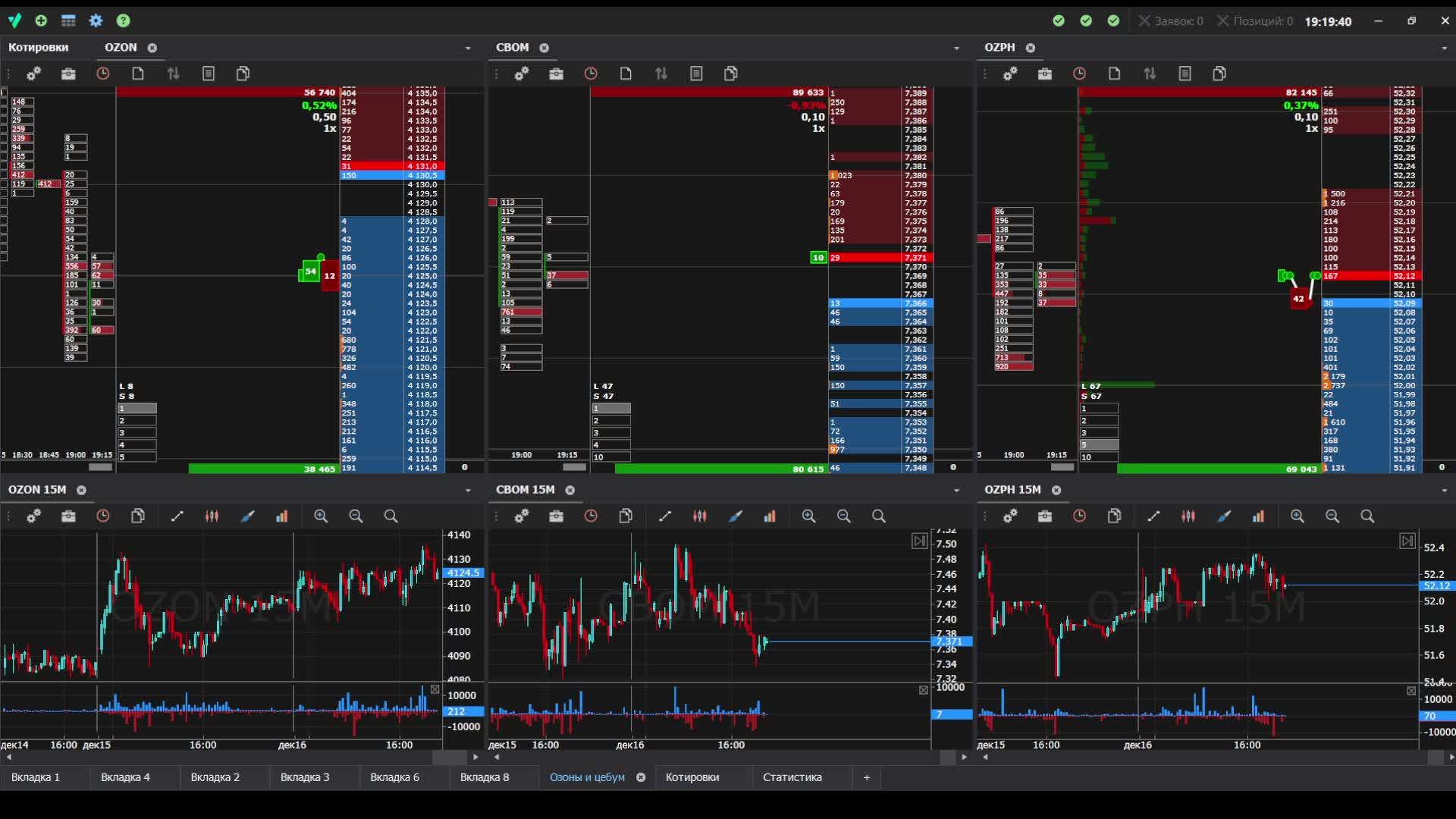Select line drawing tool in OZON 15M chart
The width and height of the screenshot is (1456, 819).
tap(177, 516)
